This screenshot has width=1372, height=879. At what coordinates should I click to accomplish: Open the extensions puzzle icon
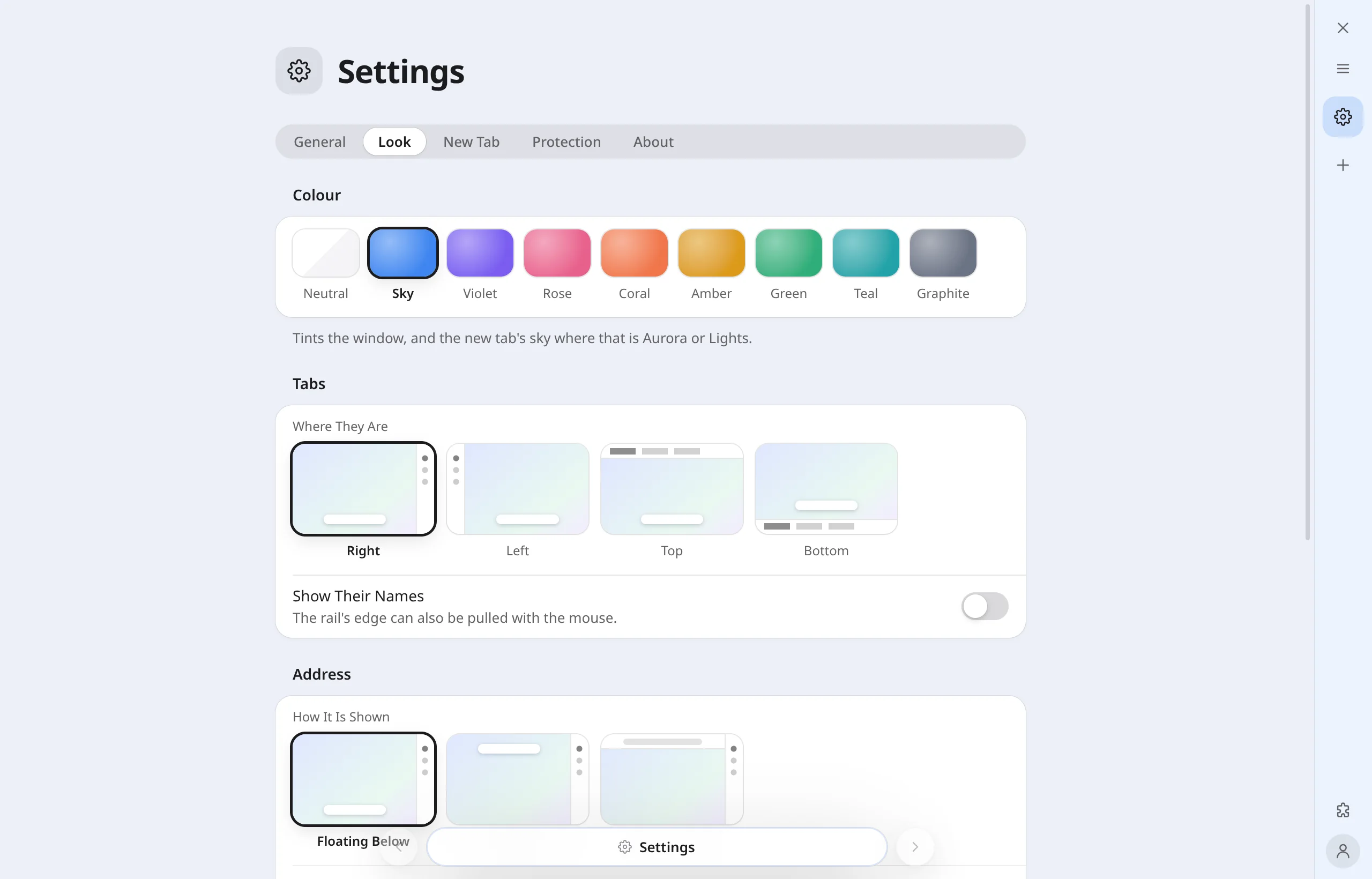point(1343,810)
